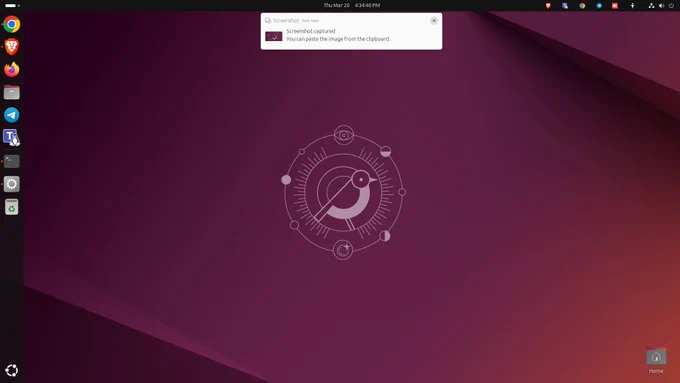Screen dimensions: 680x383
Task: Show Applications via Ubuntu logo button
Action: (x=12, y=370)
